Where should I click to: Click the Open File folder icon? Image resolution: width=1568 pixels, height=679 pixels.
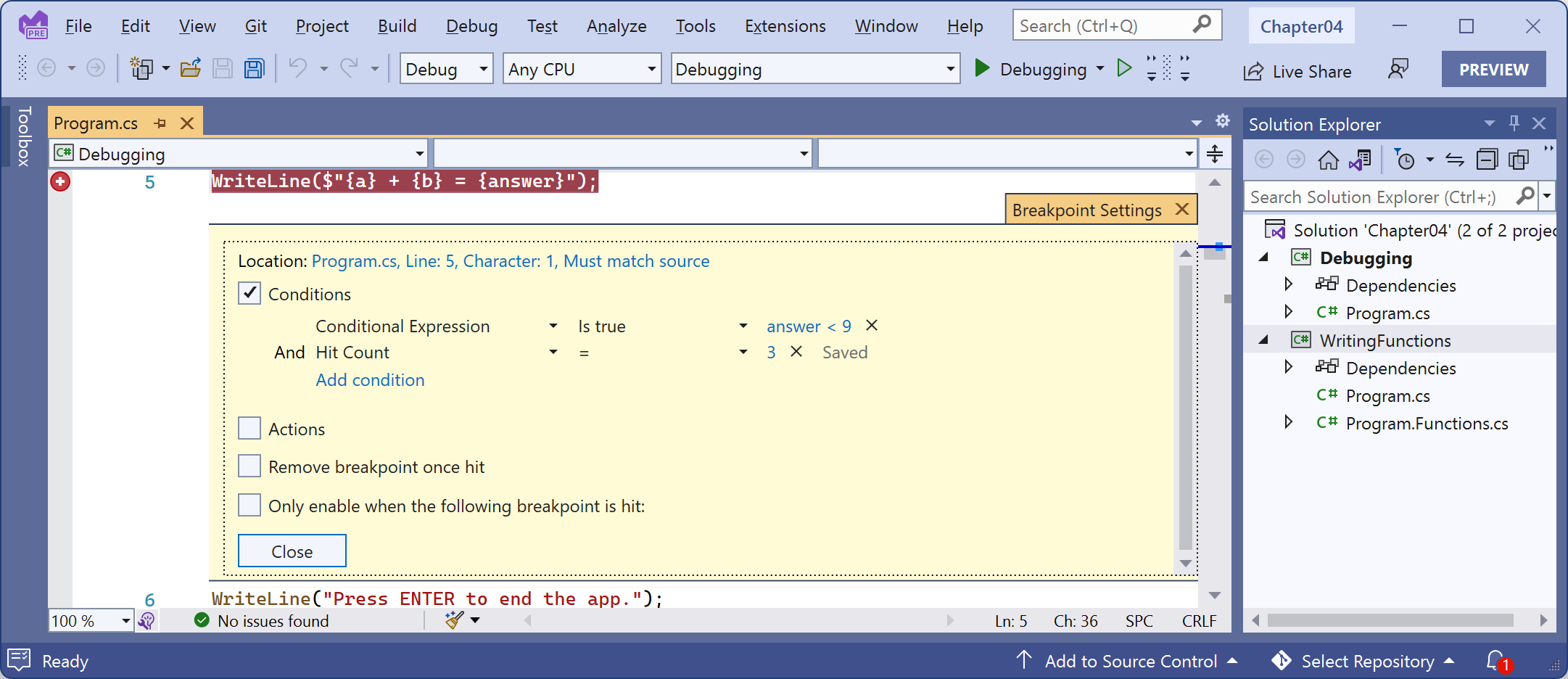pos(191,68)
